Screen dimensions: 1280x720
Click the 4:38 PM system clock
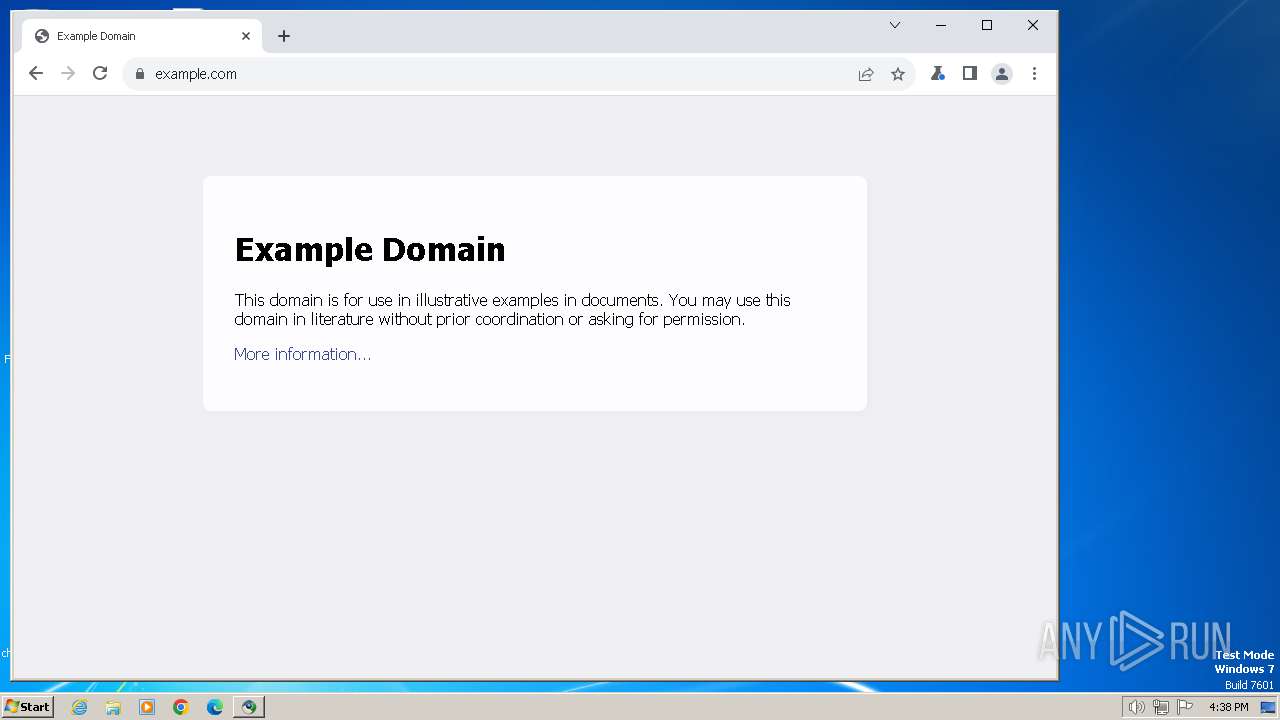coord(1228,707)
